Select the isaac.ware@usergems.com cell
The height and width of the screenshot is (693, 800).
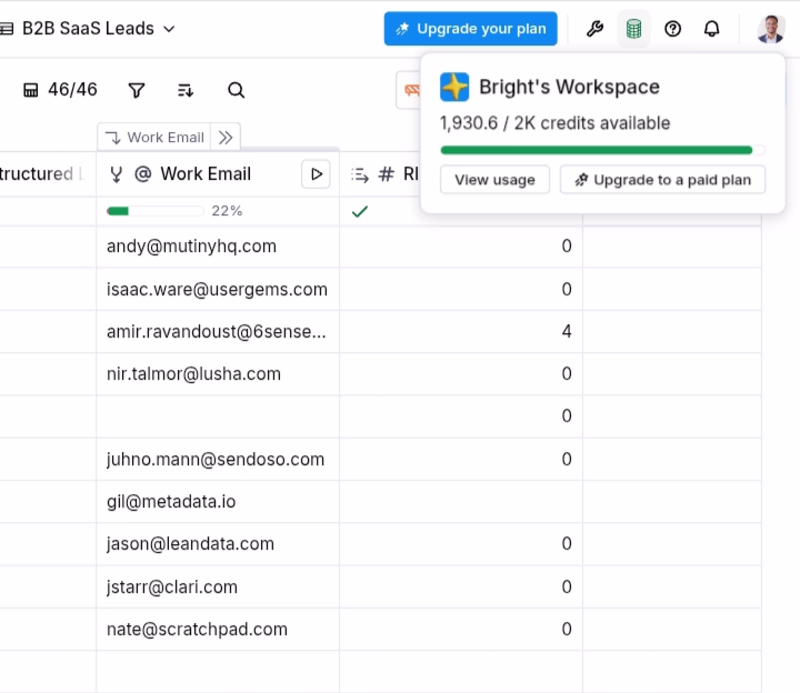coord(218,289)
